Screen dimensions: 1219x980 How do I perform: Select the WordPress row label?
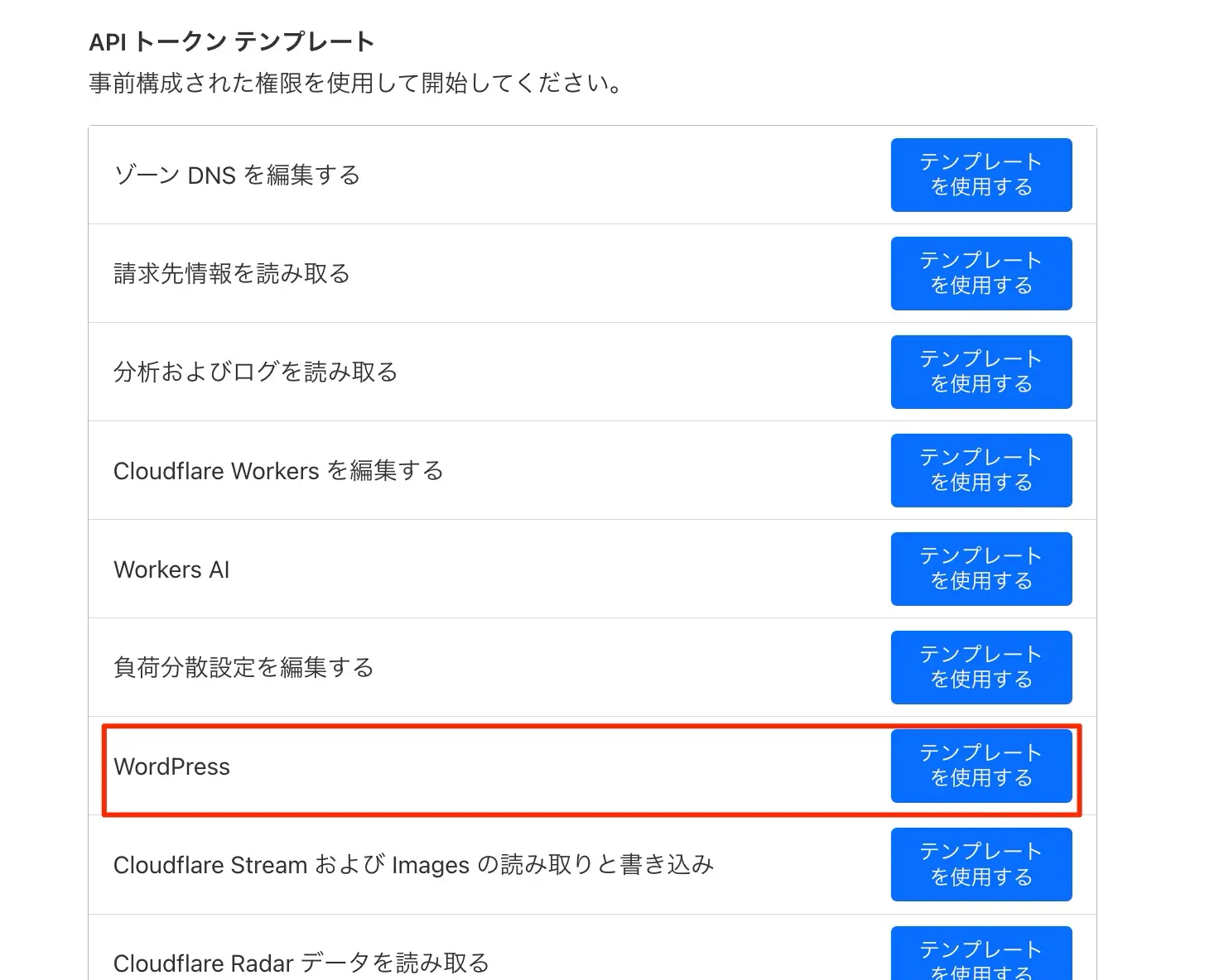171,766
